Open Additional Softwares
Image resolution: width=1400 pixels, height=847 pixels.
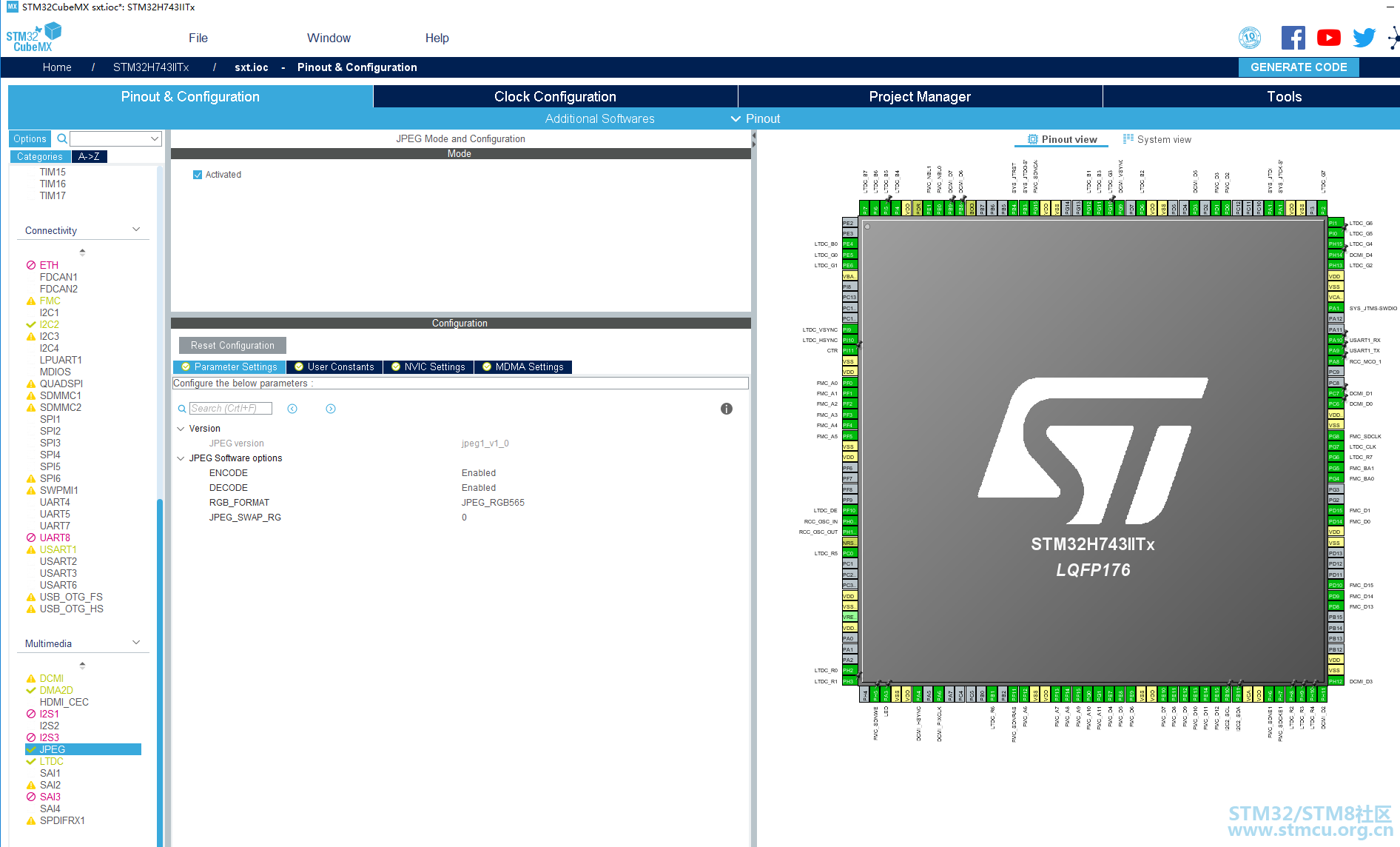pos(600,118)
